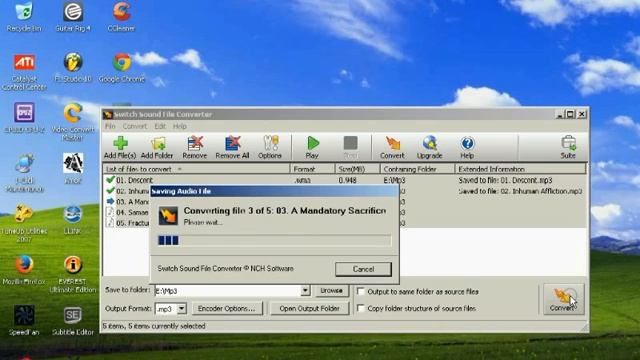
Task: Click the Remove toolbar icon
Action: (x=195, y=147)
